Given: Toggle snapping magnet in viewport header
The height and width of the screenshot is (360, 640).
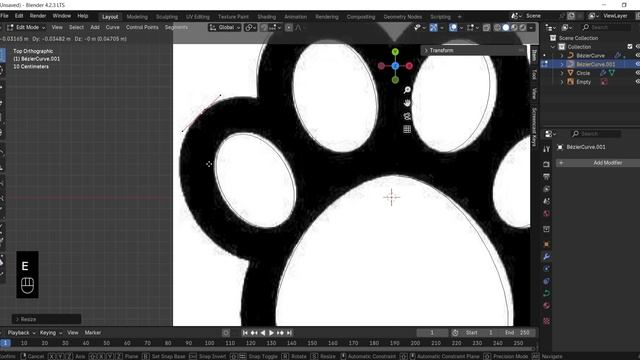Looking at the screenshot, I should [264, 27].
